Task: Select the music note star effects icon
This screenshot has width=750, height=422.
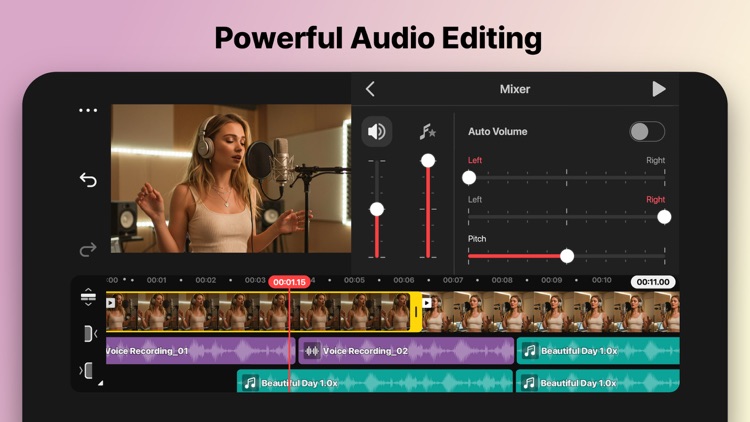Action: [428, 132]
